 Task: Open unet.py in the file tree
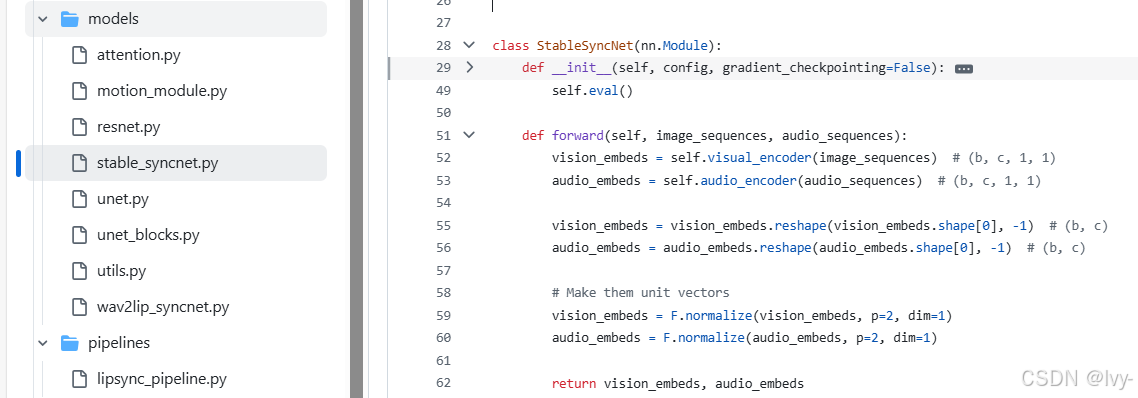tap(123, 199)
